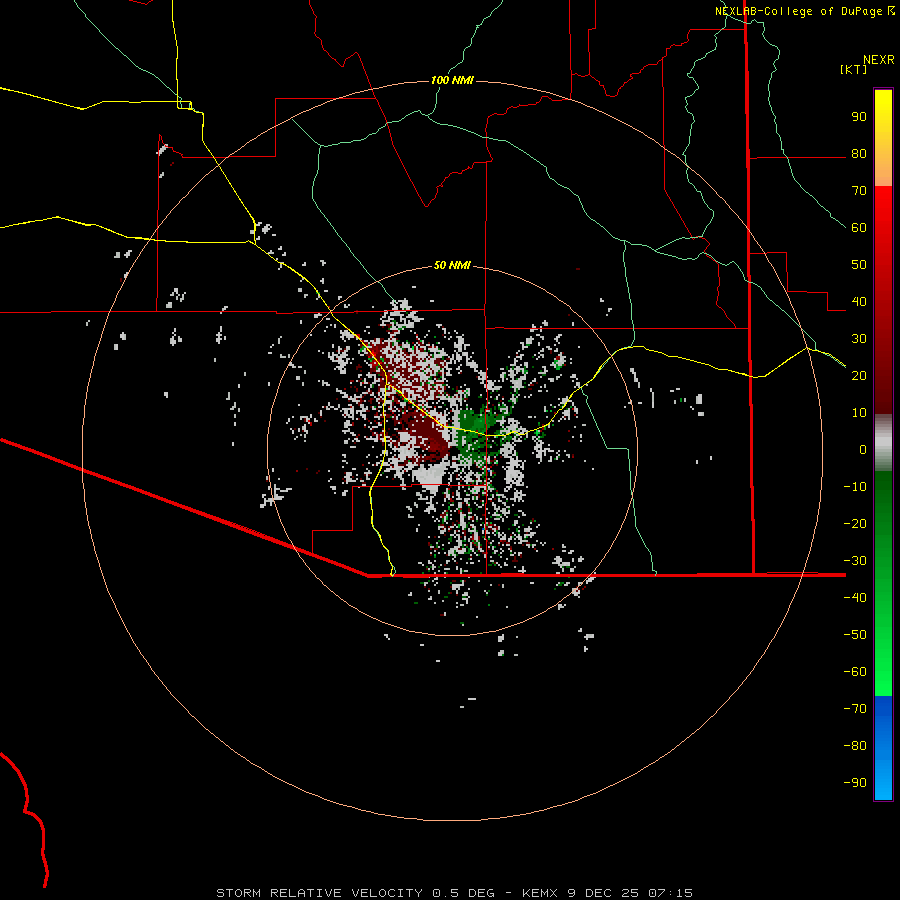Click the -30 value on velocity scale

click(x=855, y=561)
